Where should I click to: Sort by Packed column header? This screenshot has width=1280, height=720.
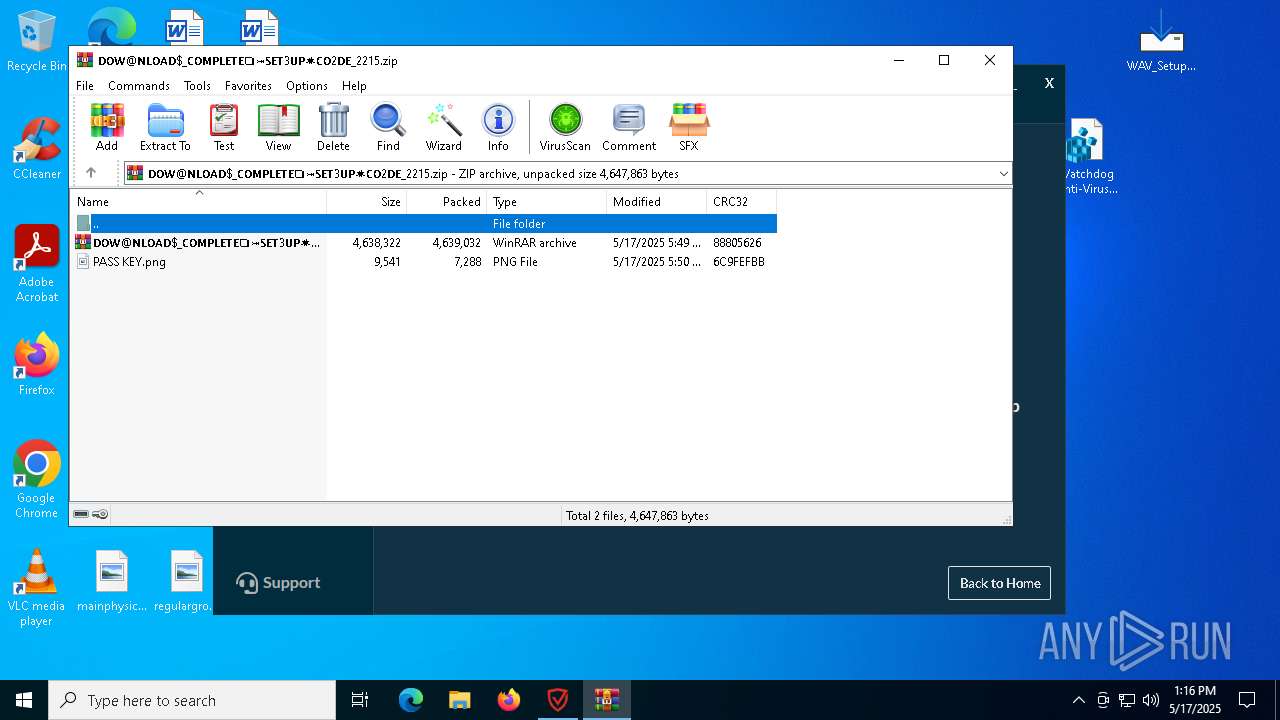point(447,202)
